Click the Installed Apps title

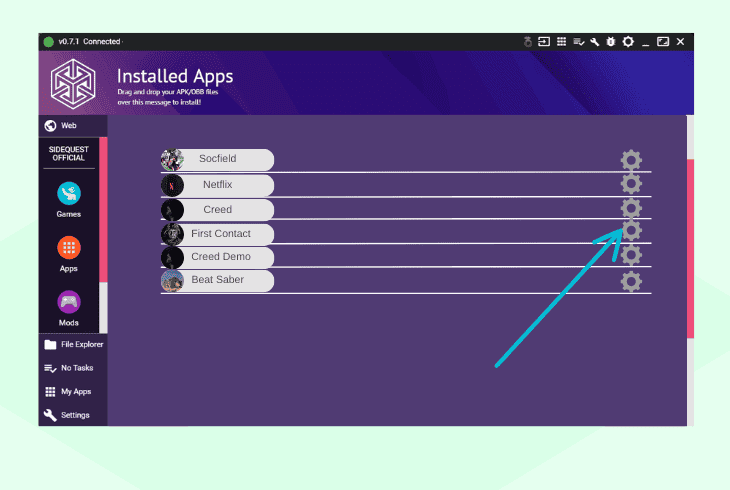pyautogui.click(x=175, y=76)
